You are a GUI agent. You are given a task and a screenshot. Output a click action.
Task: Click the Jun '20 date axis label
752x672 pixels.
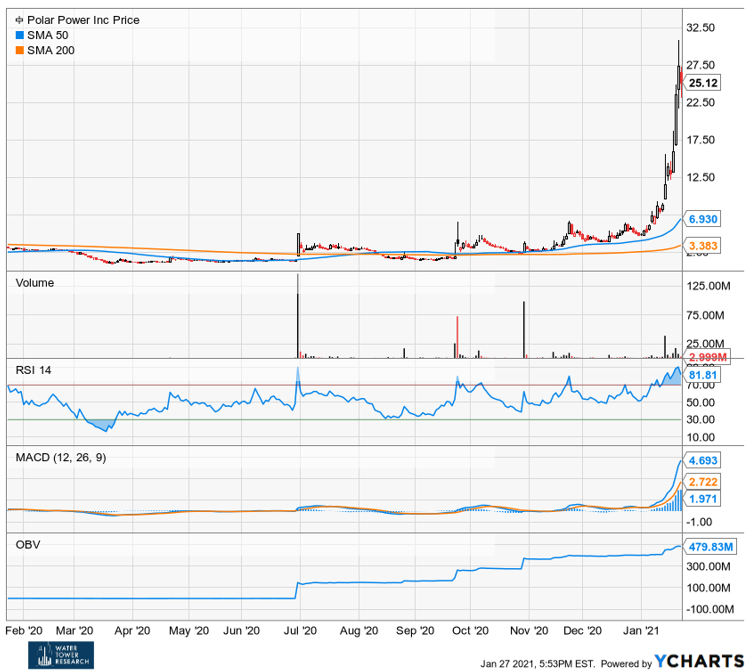[x=242, y=631]
